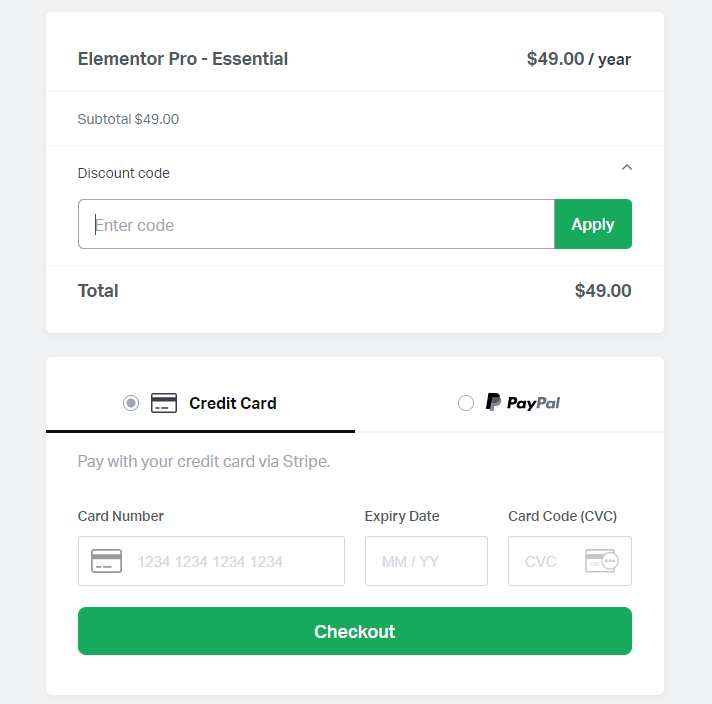712x704 pixels.
Task: Click the Elementor Pro - Essential product title
Action: (183, 59)
